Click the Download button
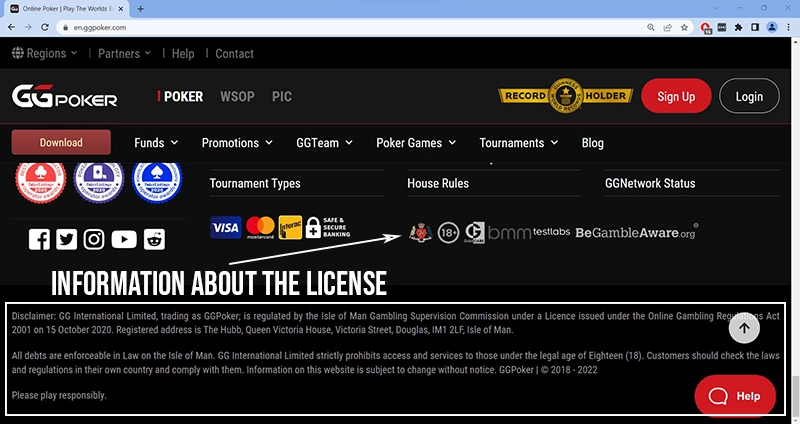Viewport: 800px width, 424px height. [61, 142]
